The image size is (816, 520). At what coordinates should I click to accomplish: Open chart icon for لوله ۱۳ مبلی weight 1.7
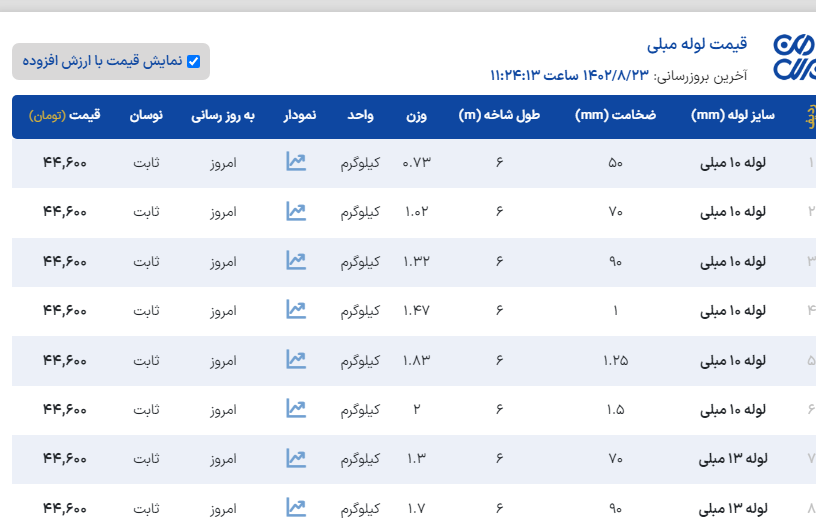coord(295,507)
